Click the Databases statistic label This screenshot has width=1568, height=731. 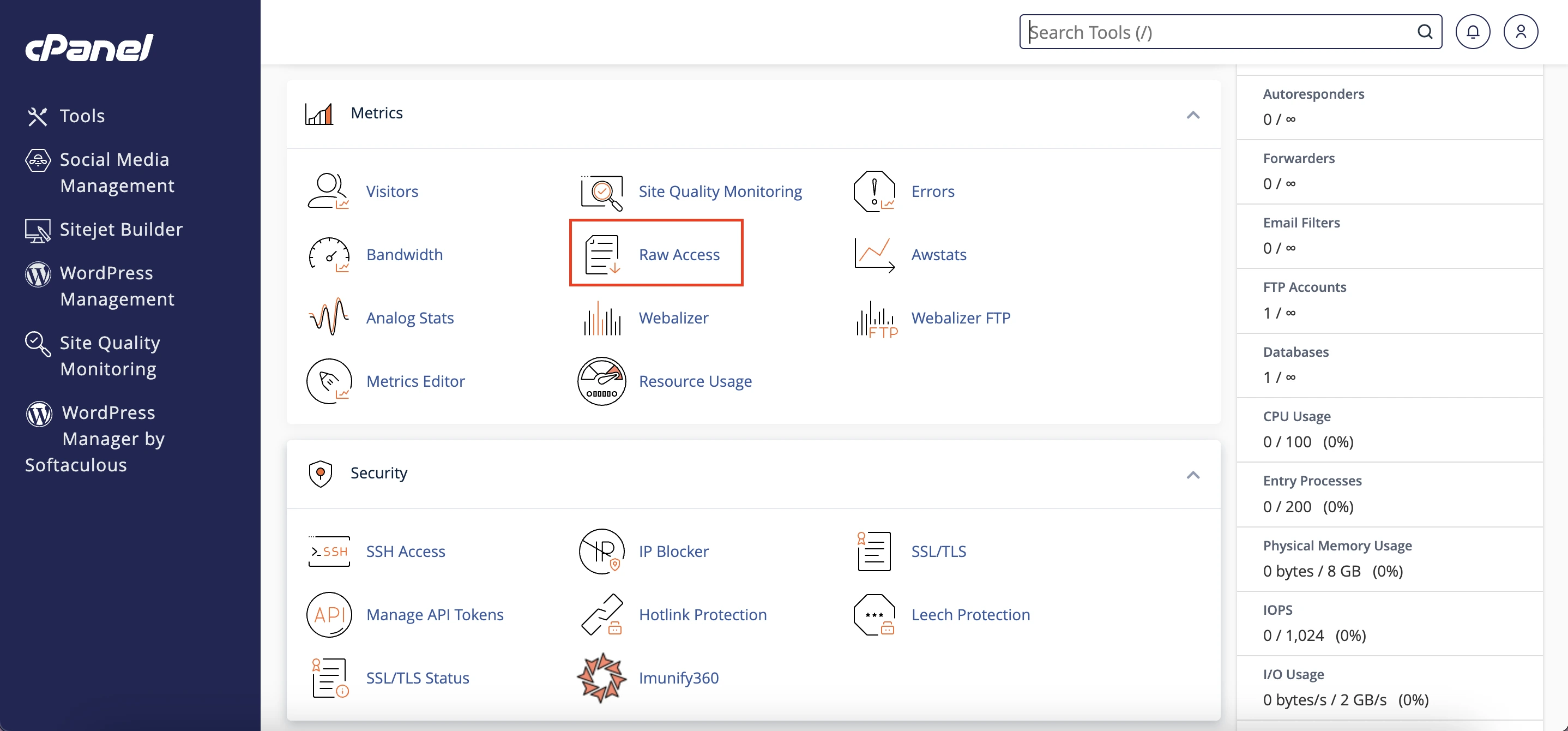point(1296,352)
